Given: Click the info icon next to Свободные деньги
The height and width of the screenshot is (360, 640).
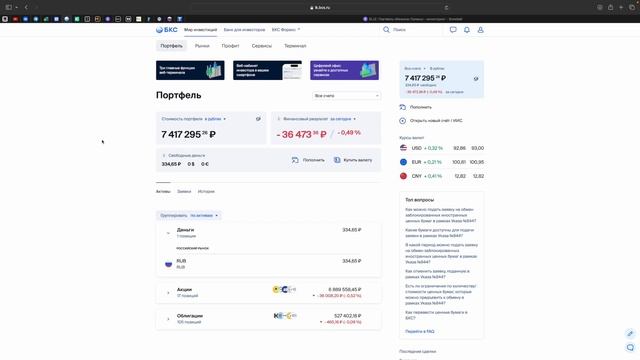Looking at the screenshot, I should coord(164,156).
